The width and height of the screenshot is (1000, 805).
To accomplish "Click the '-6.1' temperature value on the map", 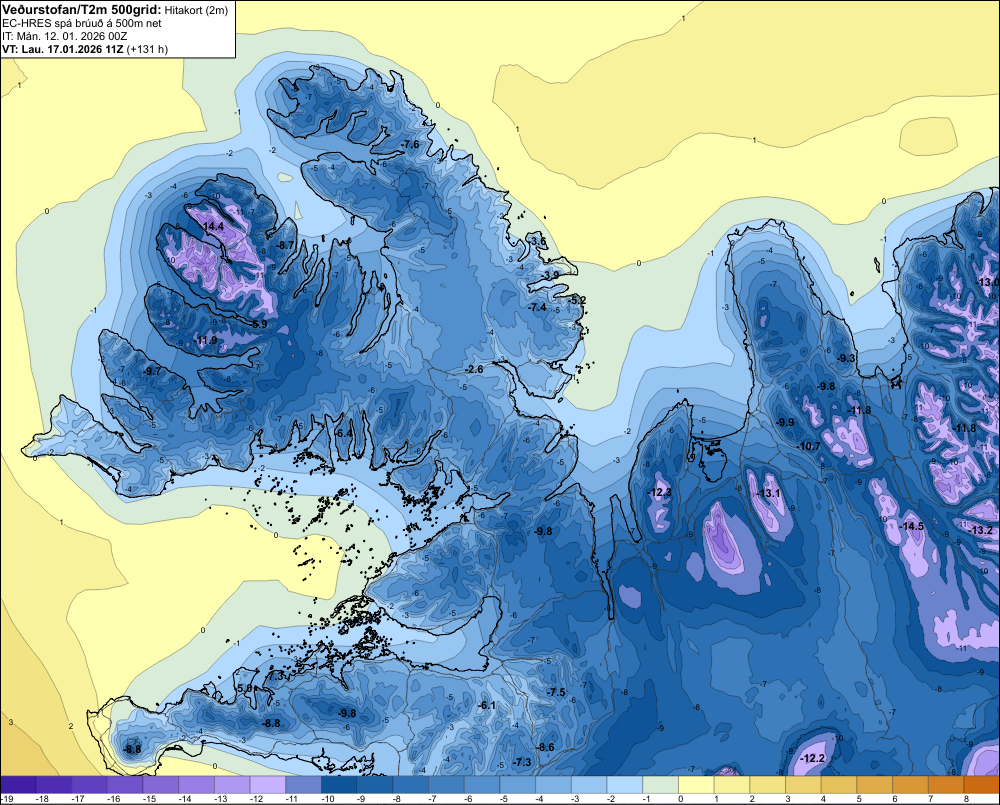I will [x=486, y=705].
